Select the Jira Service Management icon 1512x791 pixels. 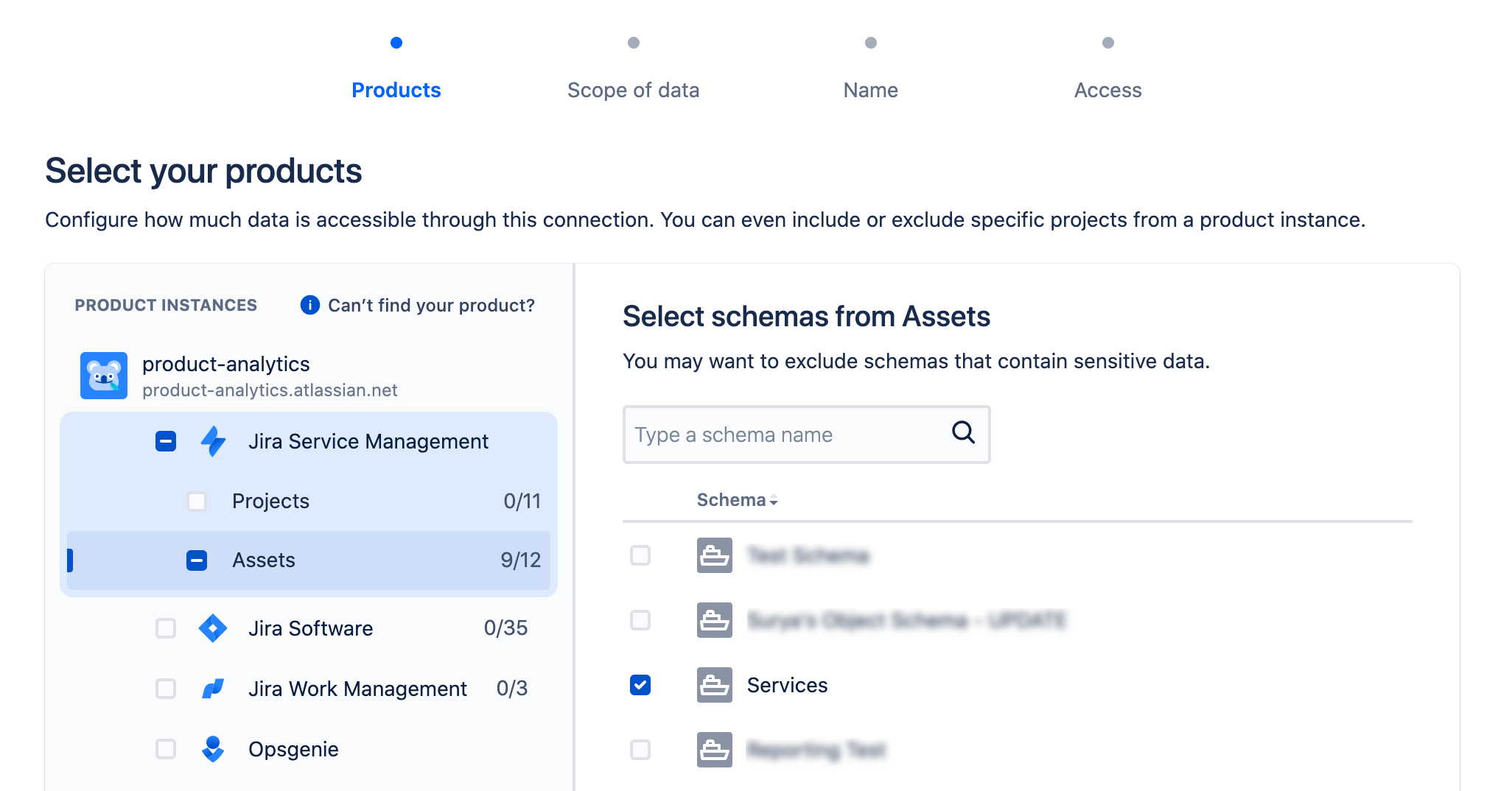point(212,441)
